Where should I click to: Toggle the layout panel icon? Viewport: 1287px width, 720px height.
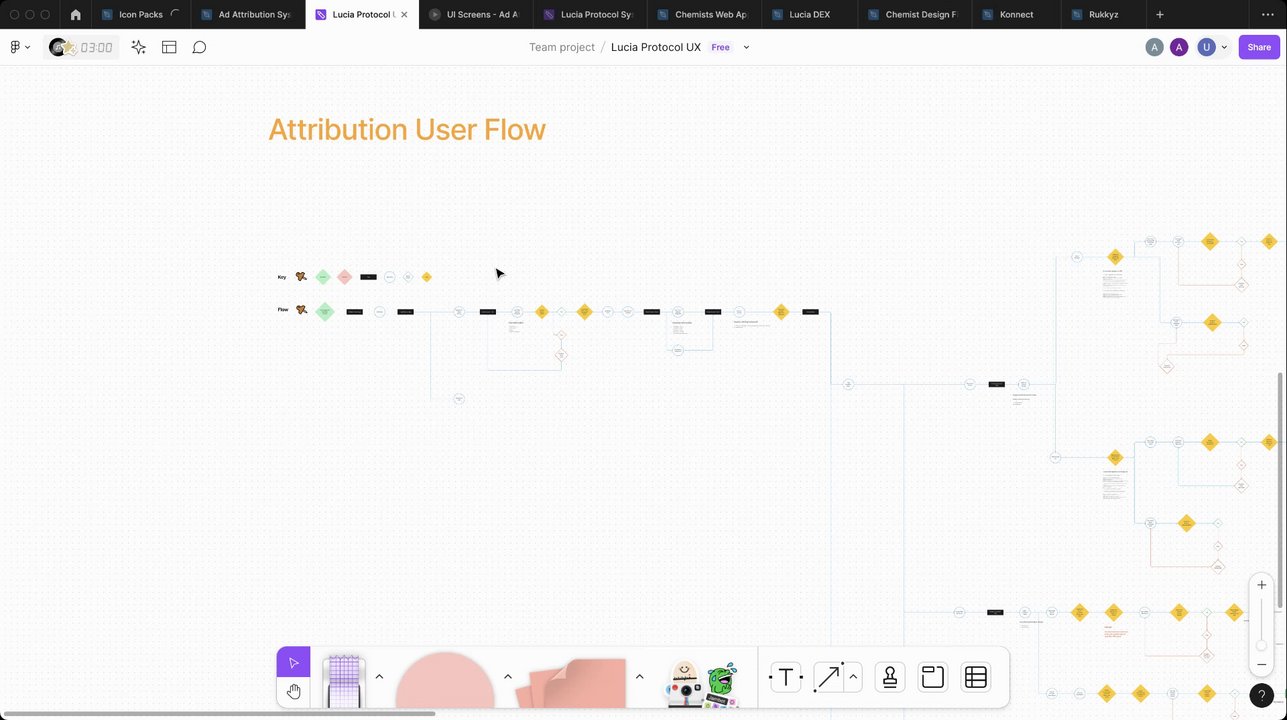coord(169,47)
